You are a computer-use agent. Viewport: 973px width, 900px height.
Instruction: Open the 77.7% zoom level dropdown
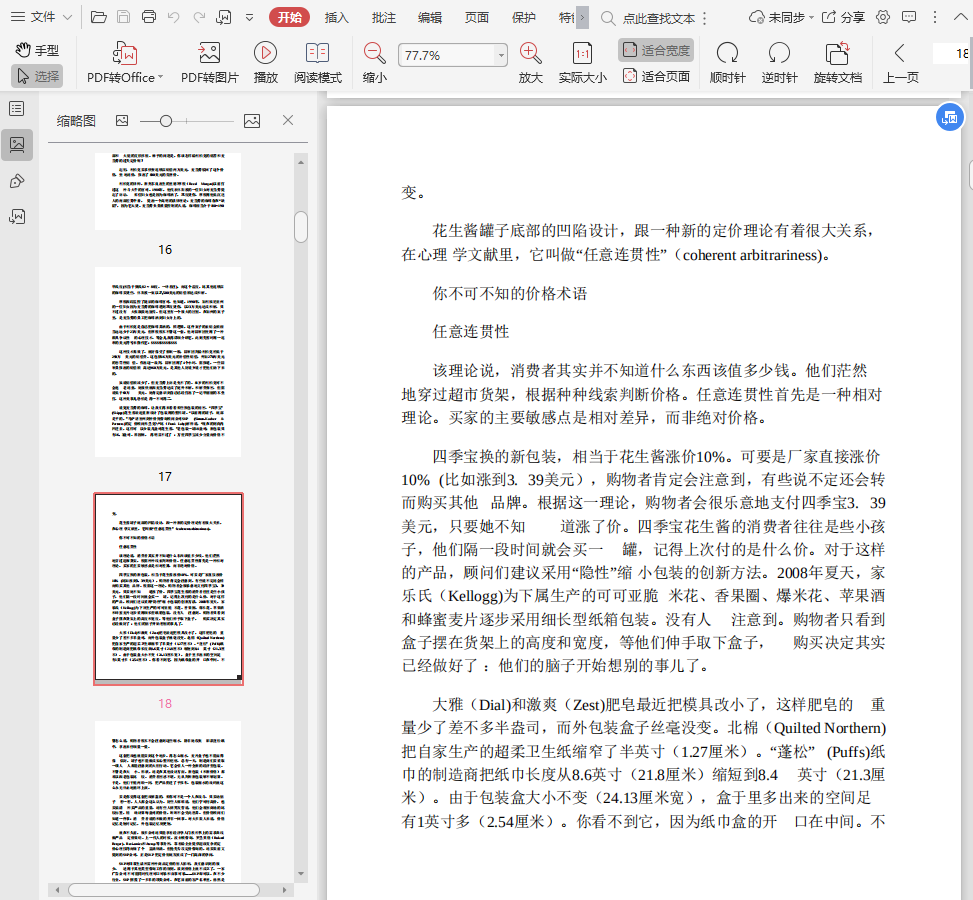(501, 55)
